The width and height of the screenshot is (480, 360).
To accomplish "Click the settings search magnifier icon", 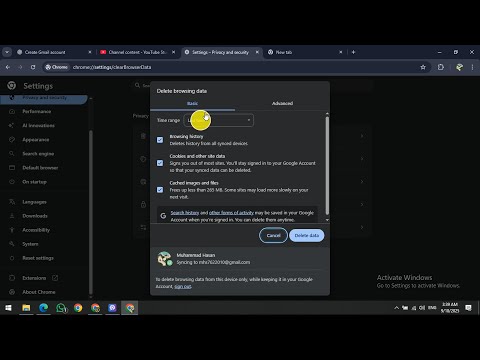I will click(x=137, y=85).
